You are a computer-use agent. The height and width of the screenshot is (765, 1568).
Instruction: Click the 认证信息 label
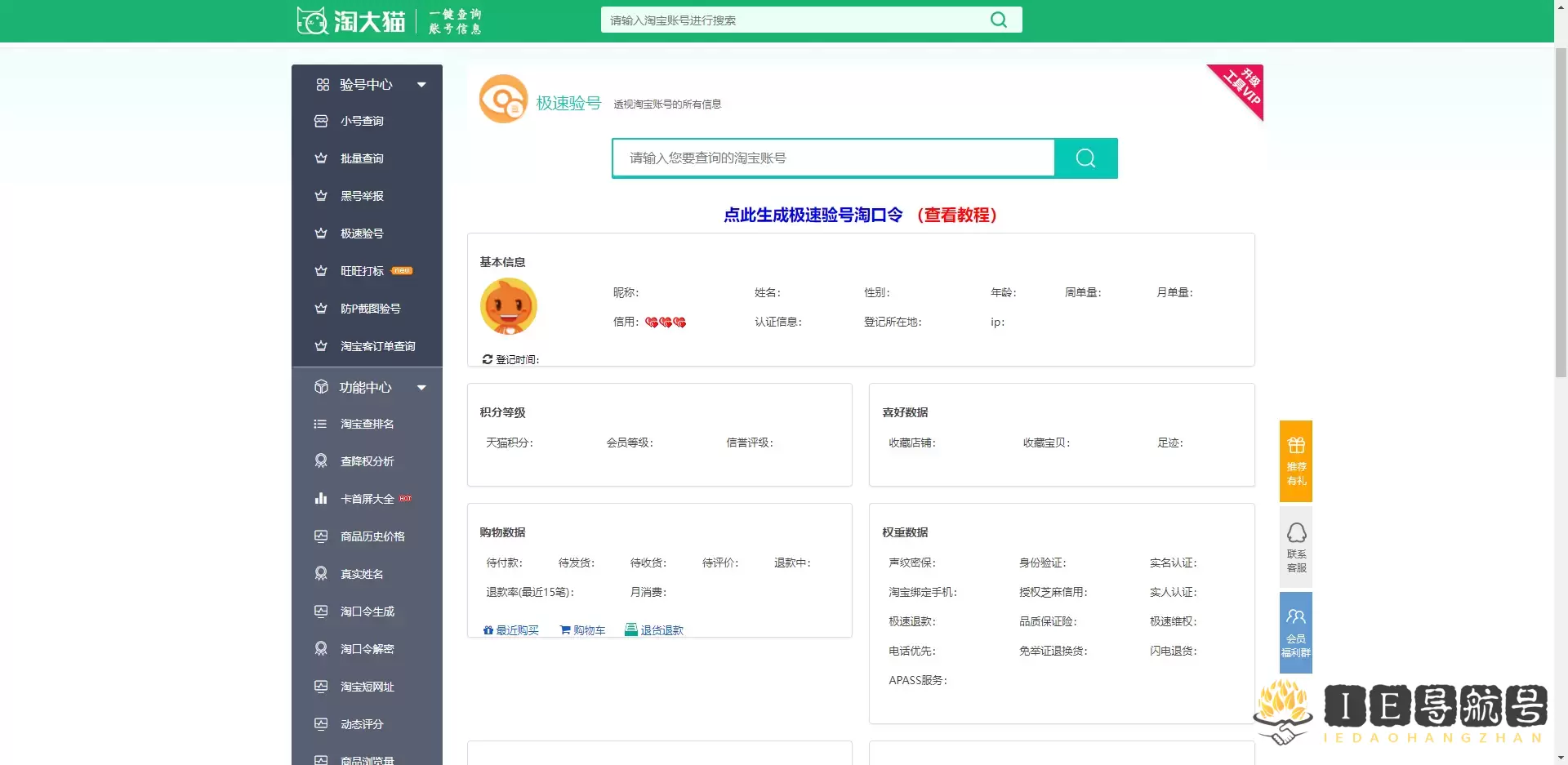click(778, 322)
